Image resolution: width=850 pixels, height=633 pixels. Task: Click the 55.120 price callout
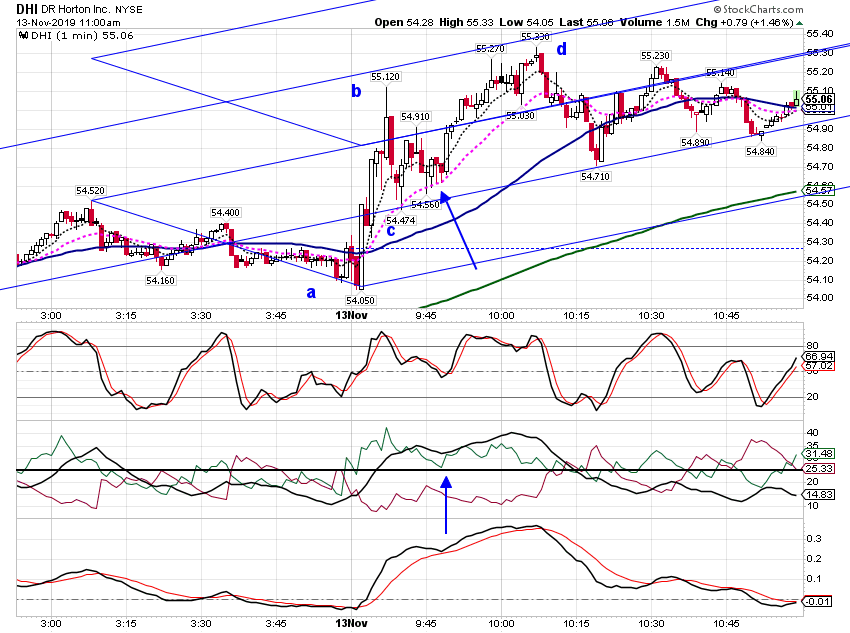coord(385,76)
